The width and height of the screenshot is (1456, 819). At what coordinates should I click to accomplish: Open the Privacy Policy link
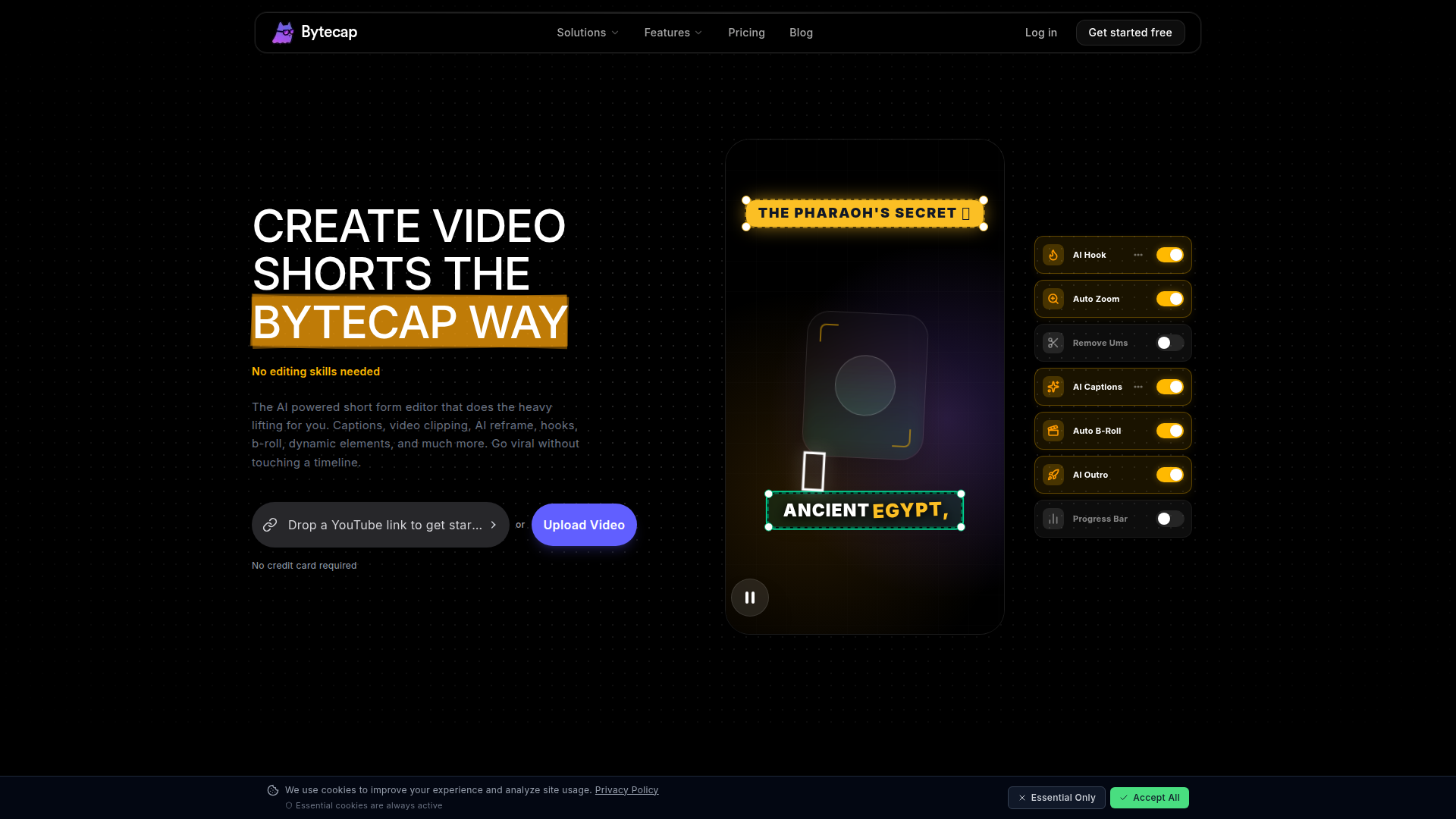coord(626,790)
